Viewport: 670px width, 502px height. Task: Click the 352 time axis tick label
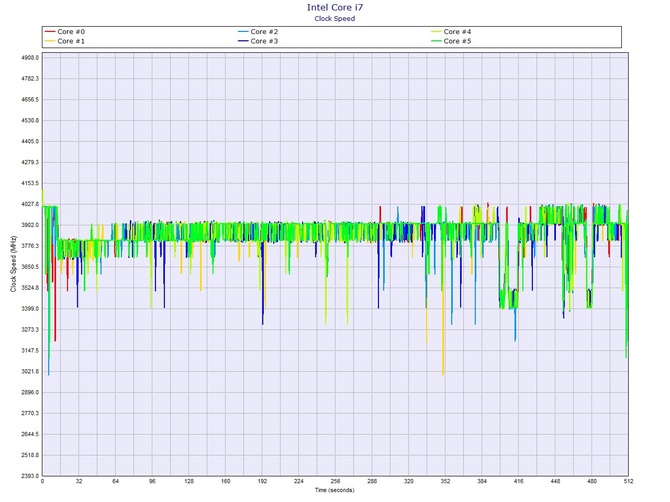coord(445,481)
